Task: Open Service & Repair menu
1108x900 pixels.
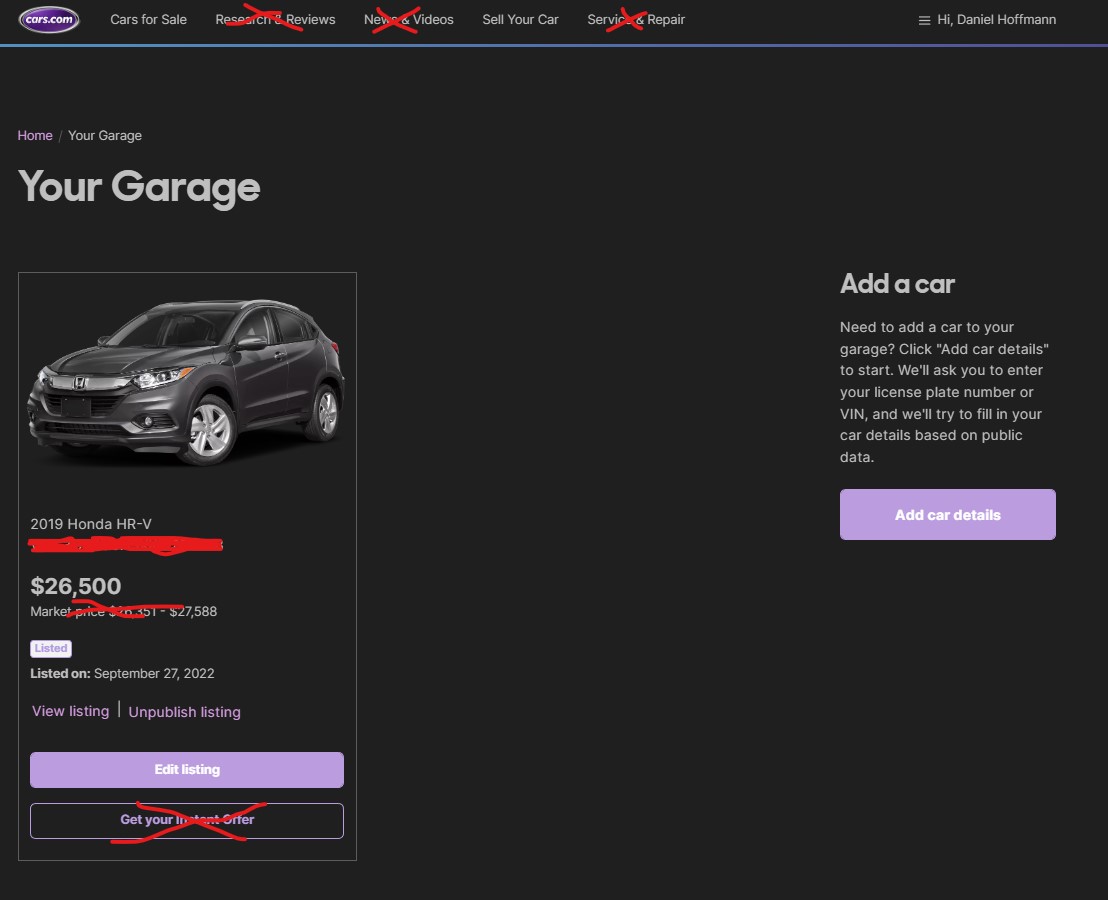Action: coord(636,20)
